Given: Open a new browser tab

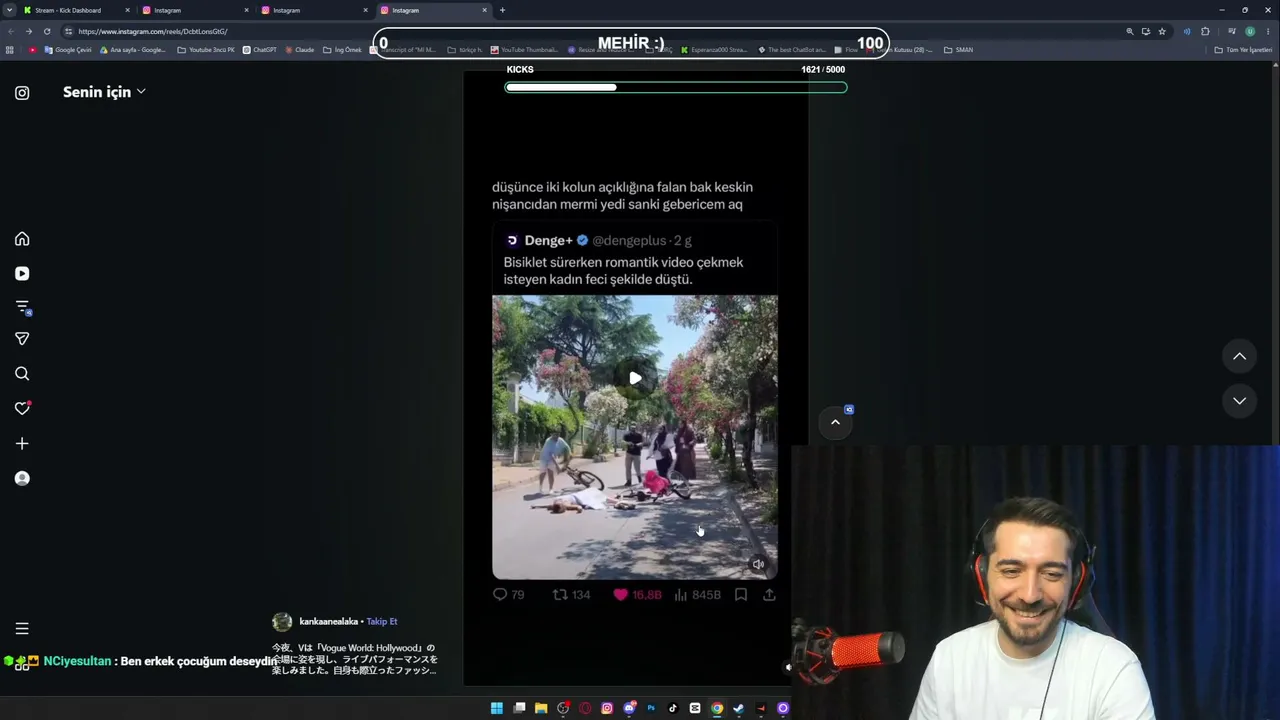Looking at the screenshot, I should [x=502, y=10].
